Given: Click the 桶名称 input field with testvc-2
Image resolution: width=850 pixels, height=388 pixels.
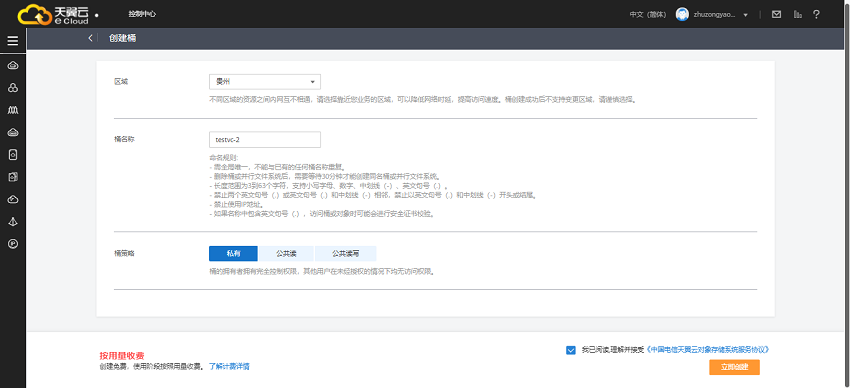Looking at the screenshot, I should 265,139.
